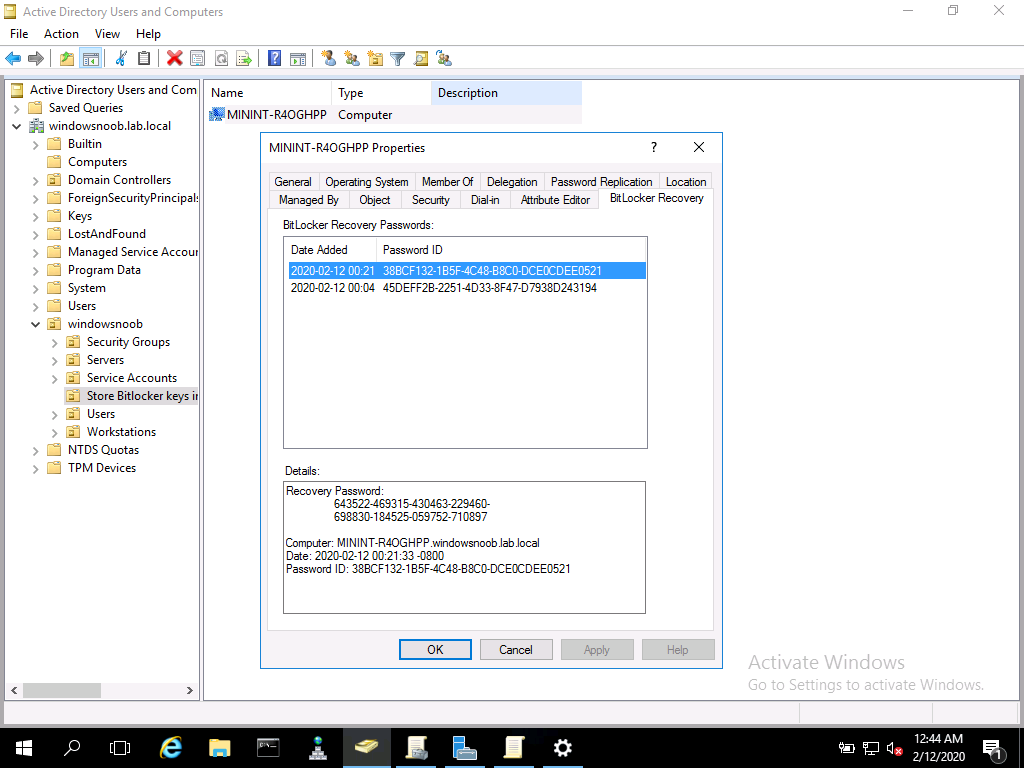Select the Computers container in tree
The width and height of the screenshot is (1024, 768).
tap(97, 162)
